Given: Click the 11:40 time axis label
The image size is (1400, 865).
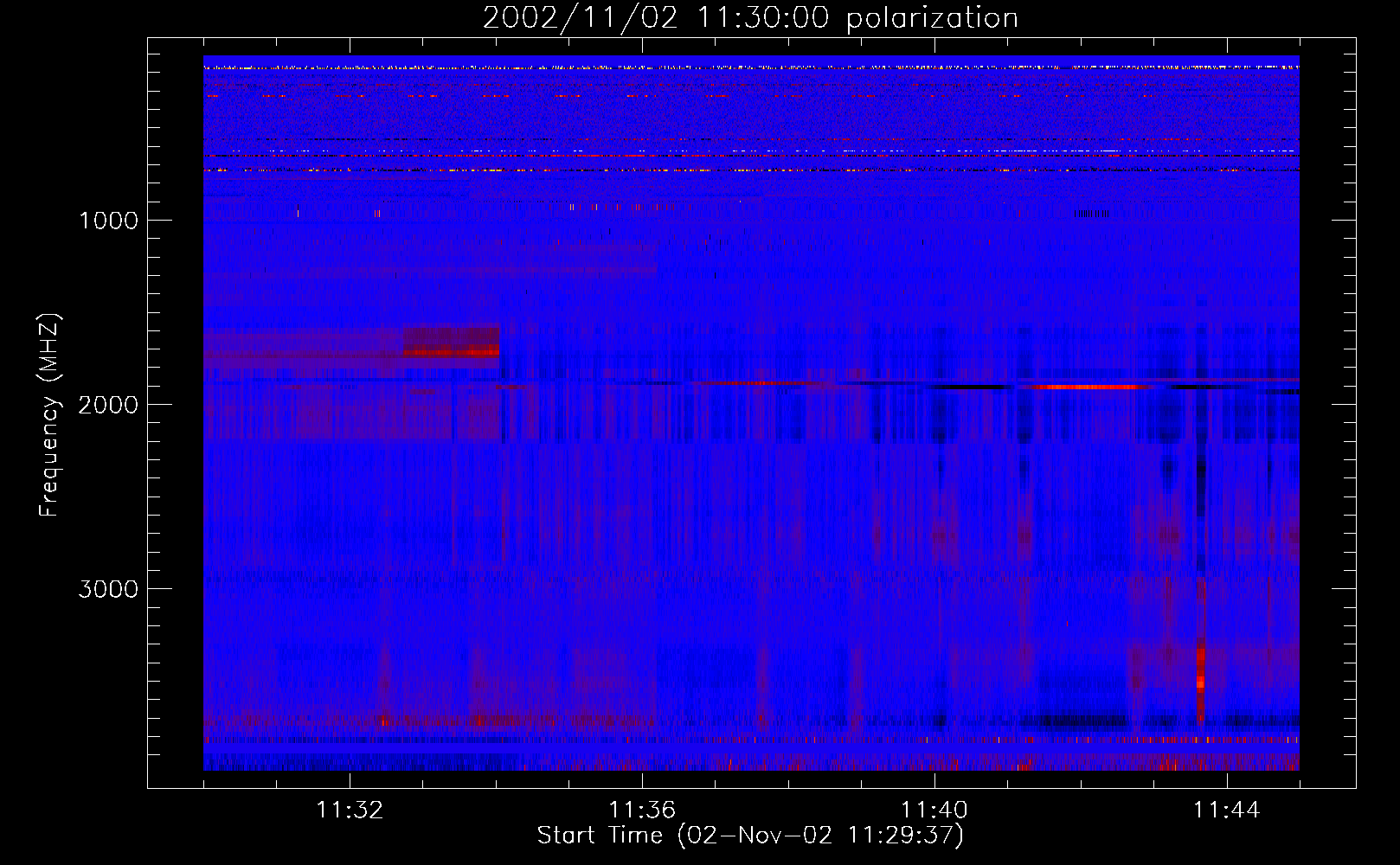Looking at the screenshot, I should point(934,811).
